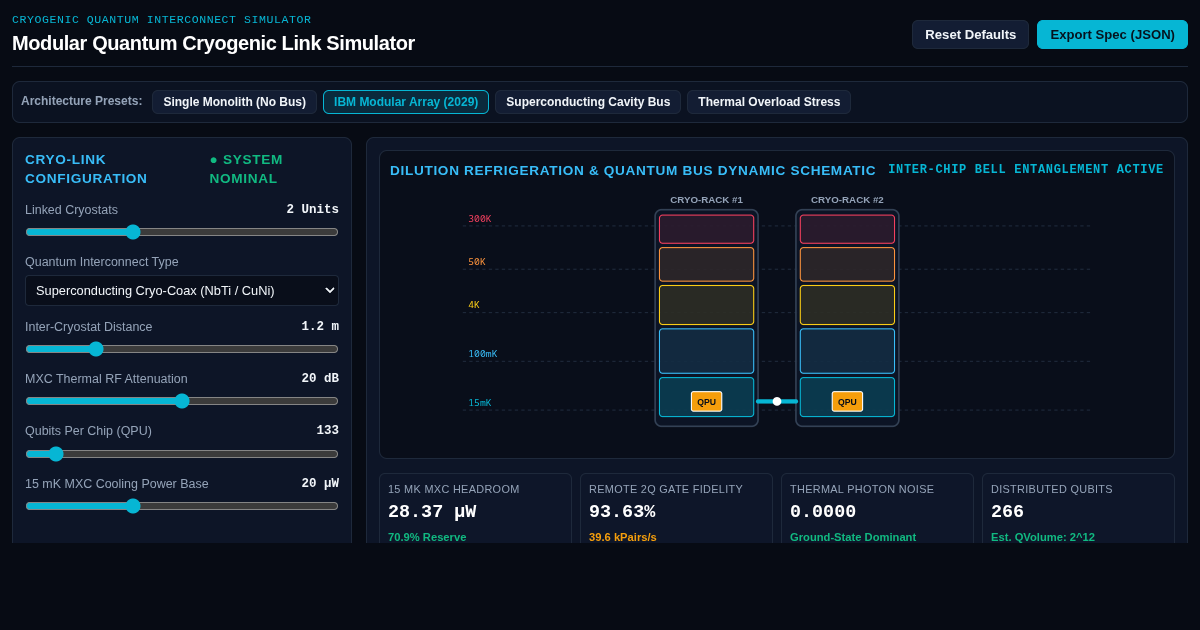The height and width of the screenshot is (630, 1200).
Task: Click the QPU chip in Cryo-Rack #1
Action: (x=706, y=402)
